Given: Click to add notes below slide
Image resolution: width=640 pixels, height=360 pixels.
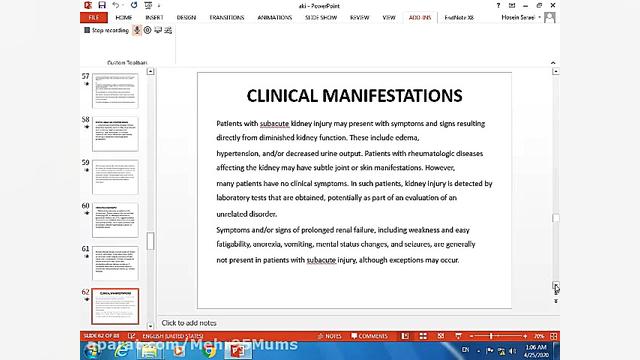Looking at the screenshot, I should [x=189, y=323].
